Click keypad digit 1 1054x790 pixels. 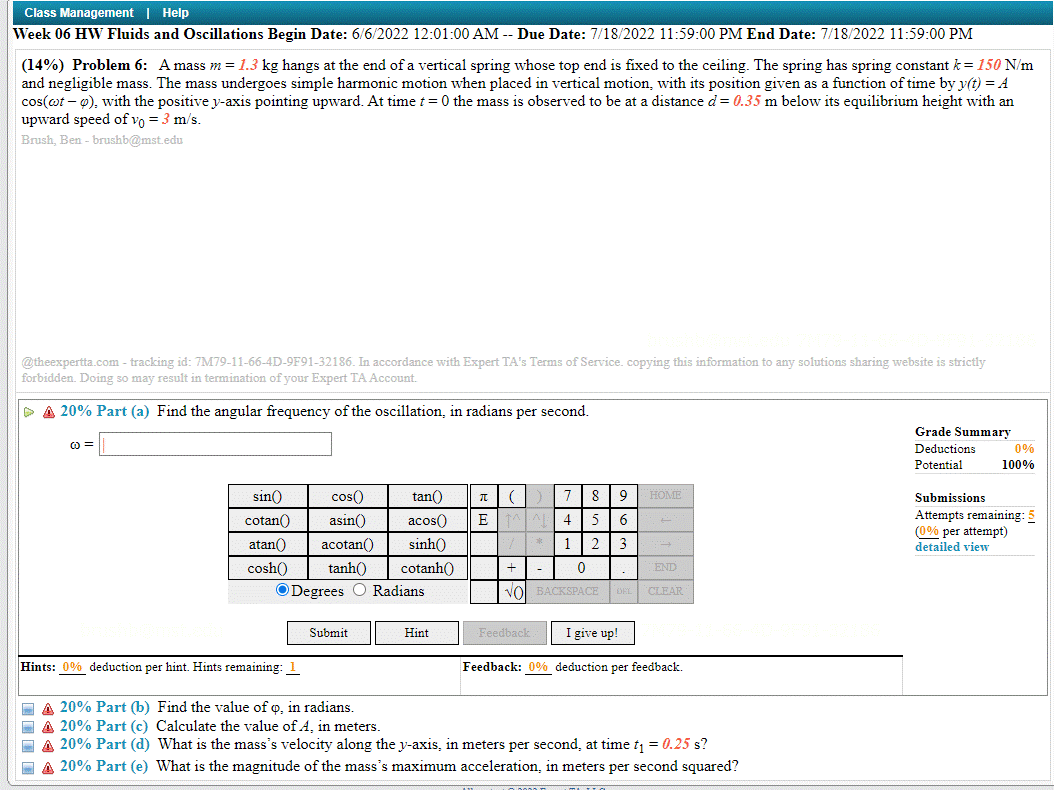point(568,544)
